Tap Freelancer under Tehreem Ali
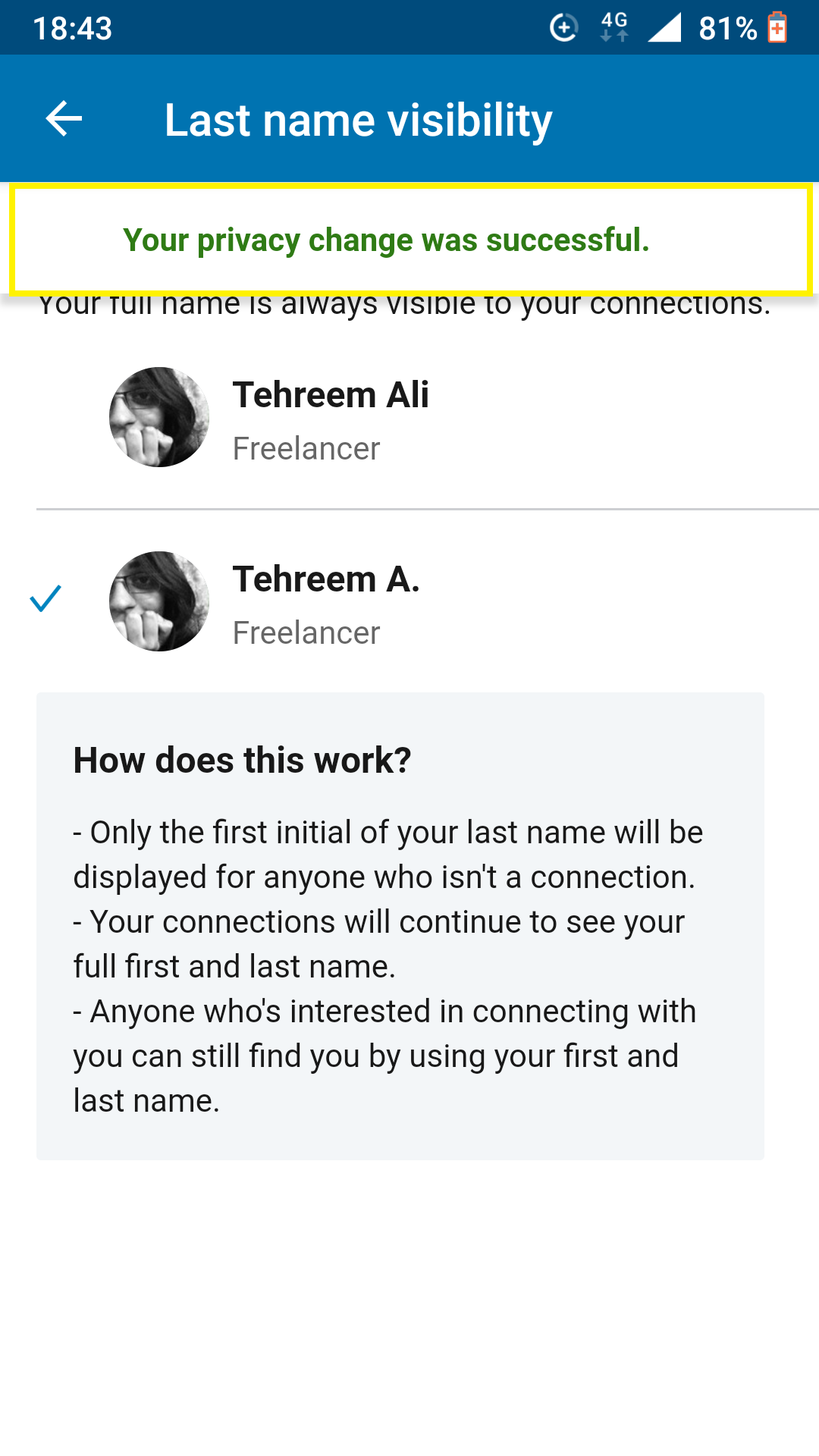Viewport: 819px width, 1456px height. (306, 449)
